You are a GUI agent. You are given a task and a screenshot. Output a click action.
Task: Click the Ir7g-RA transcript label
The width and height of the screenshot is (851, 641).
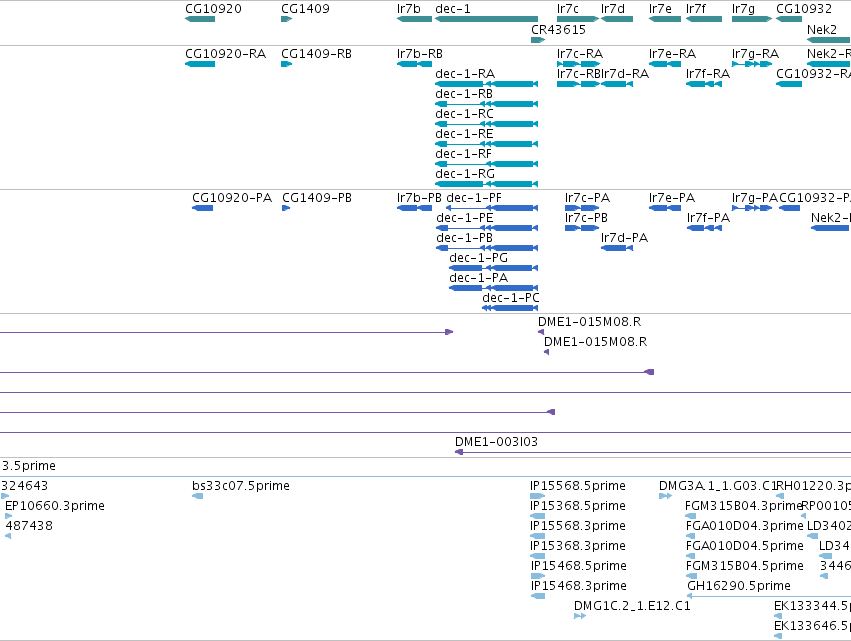pos(755,54)
